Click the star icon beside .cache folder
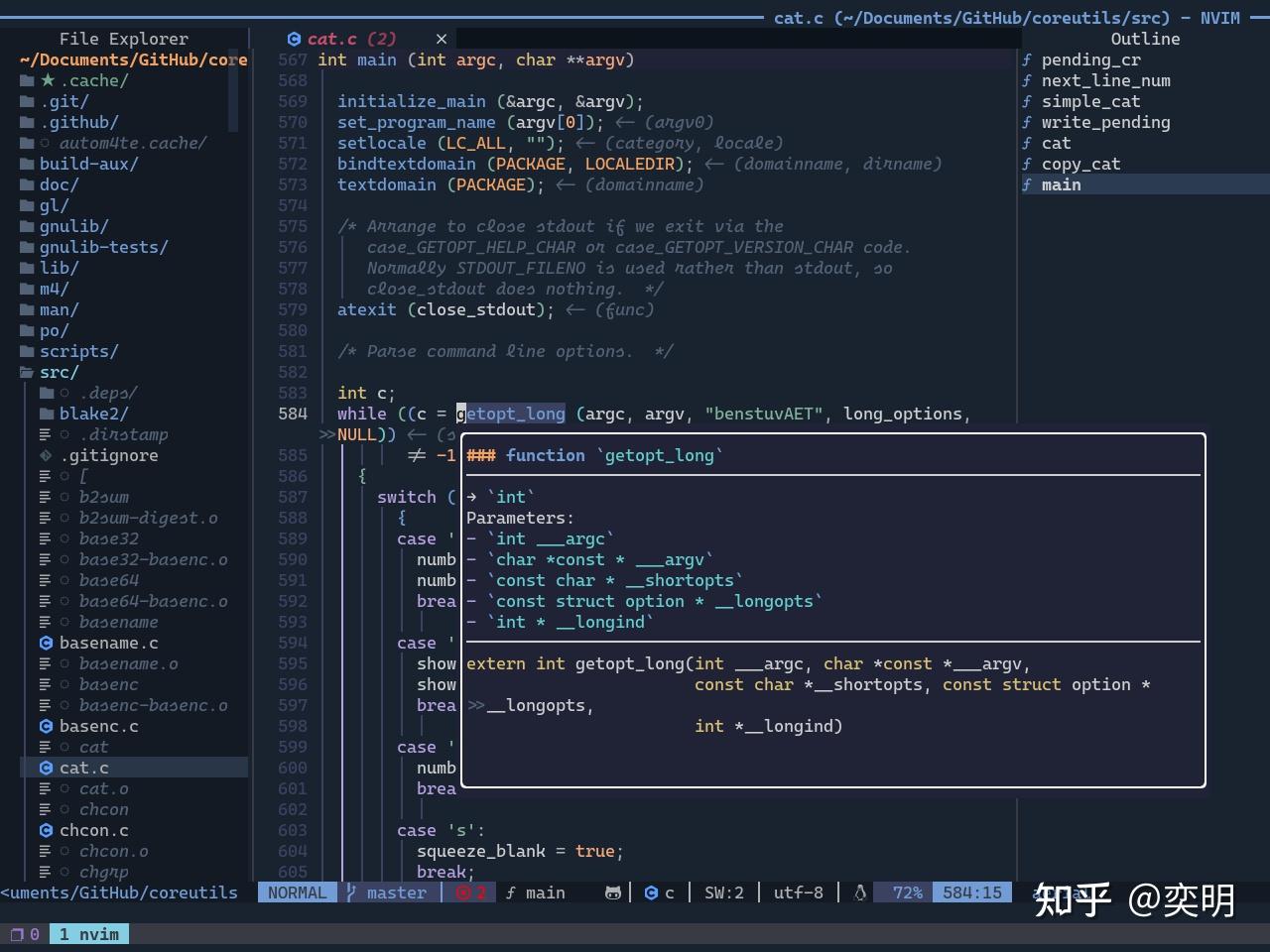 [x=48, y=80]
